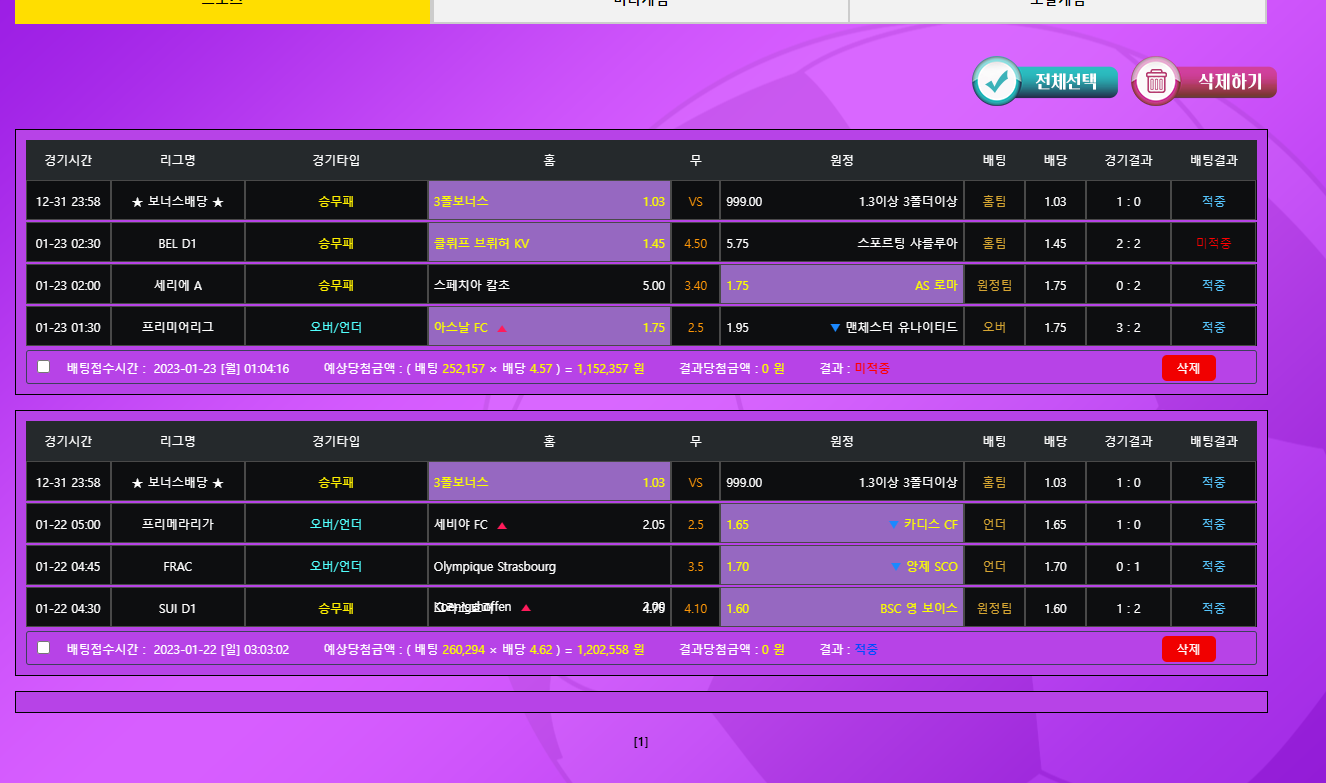Click the red up arrow beside 세비야 FC
This screenshot has width=1326, height=783.
pyautogui.click(x=502, y=525)
